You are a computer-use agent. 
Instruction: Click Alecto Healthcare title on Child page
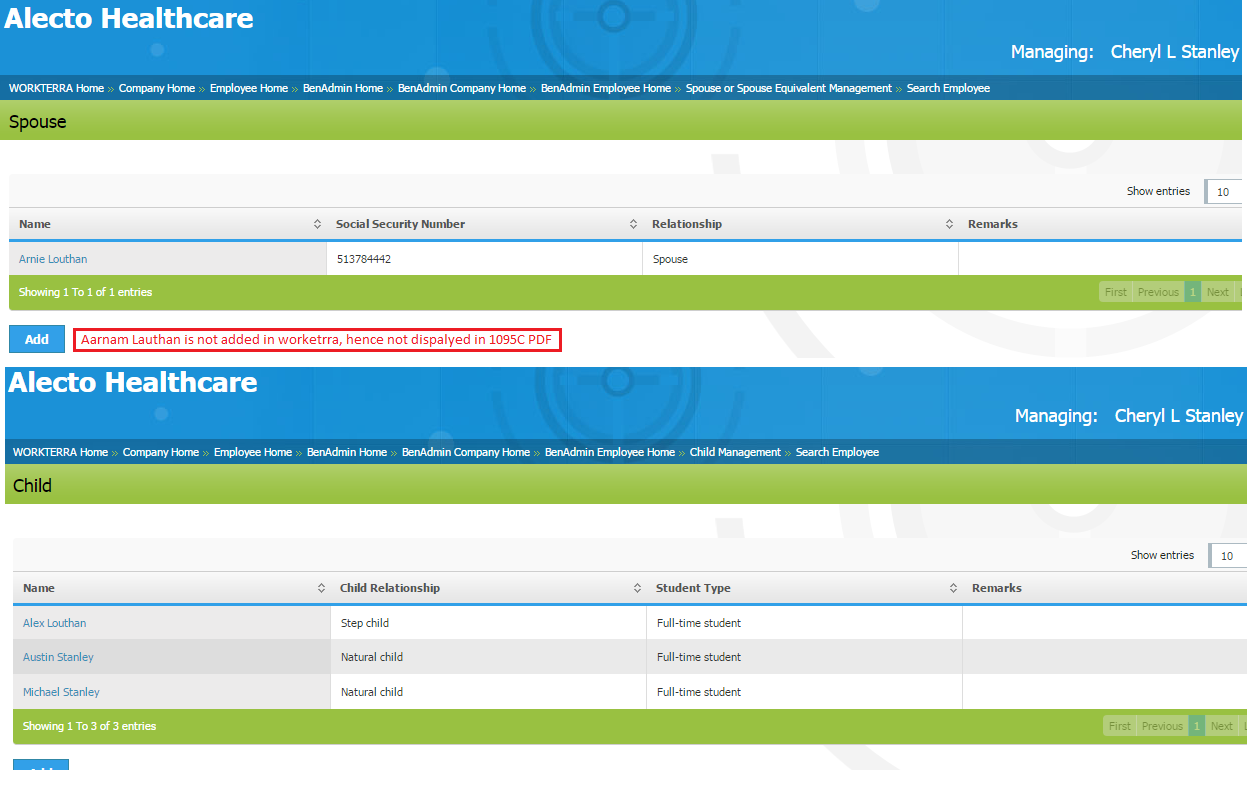click(133, 382)
